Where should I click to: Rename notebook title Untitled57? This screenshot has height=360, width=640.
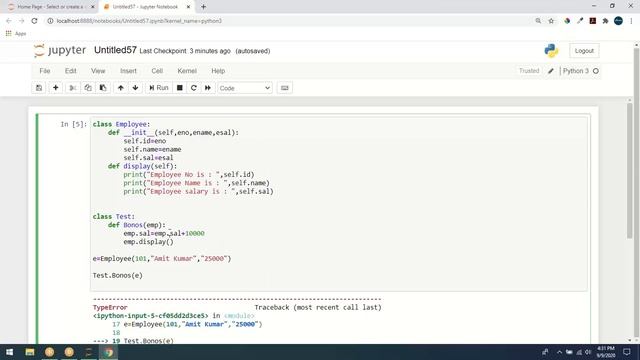coord(115,50)
